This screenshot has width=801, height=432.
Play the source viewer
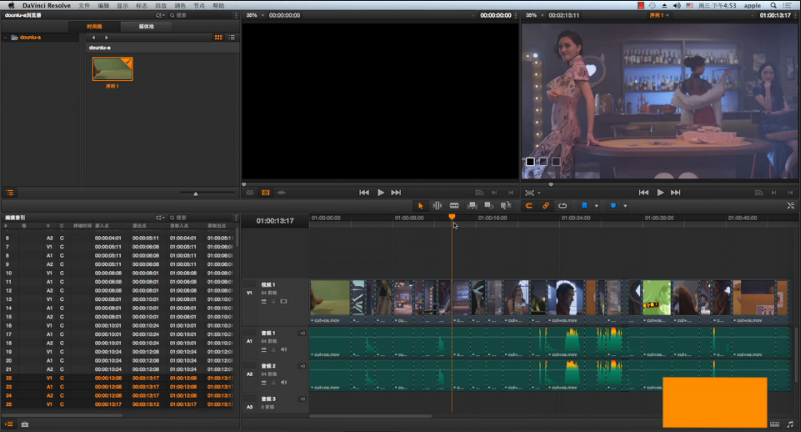pos(381,193)
